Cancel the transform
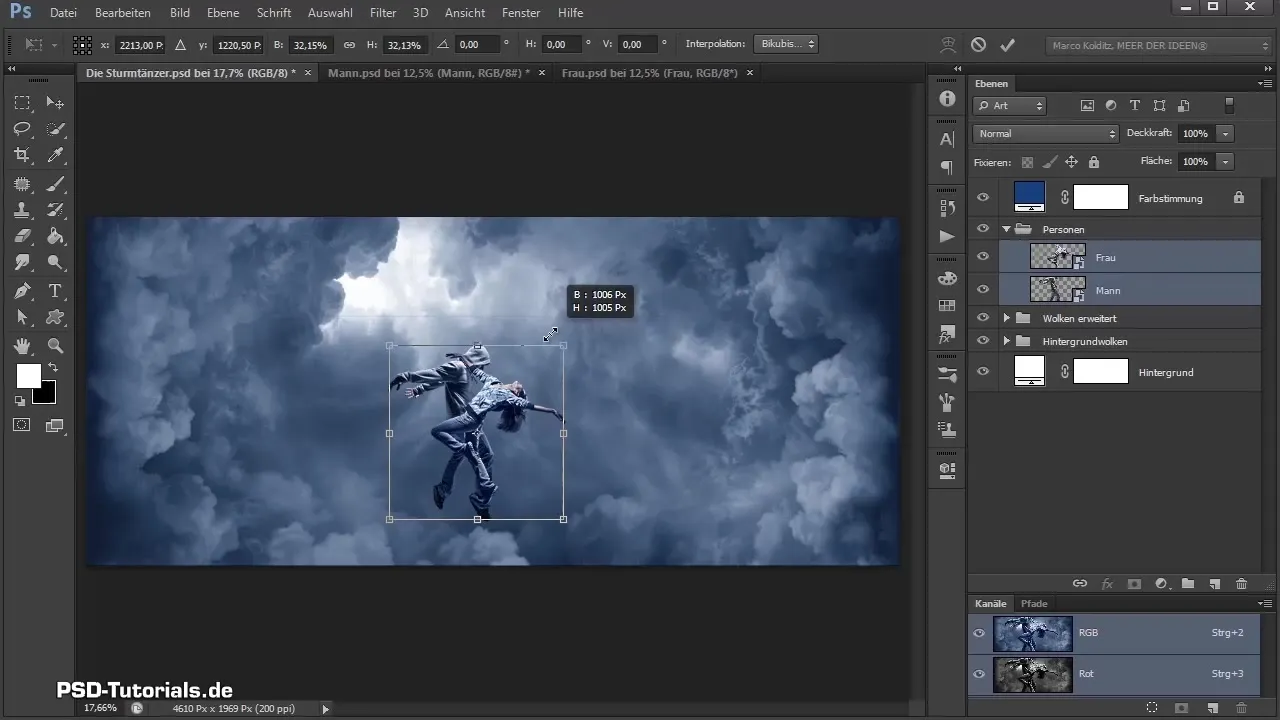Viewport: 1280px width, 720px height. coord(979,45)
